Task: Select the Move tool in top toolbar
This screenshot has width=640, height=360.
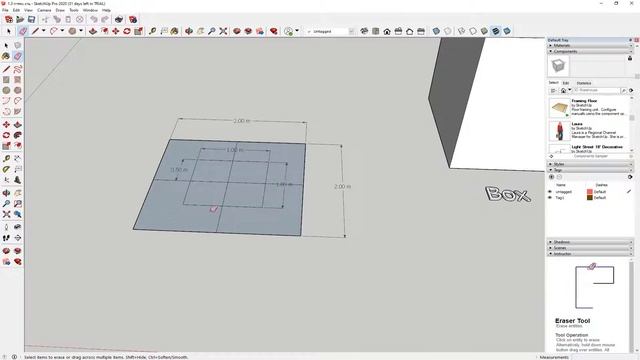Action: [116, 31]
